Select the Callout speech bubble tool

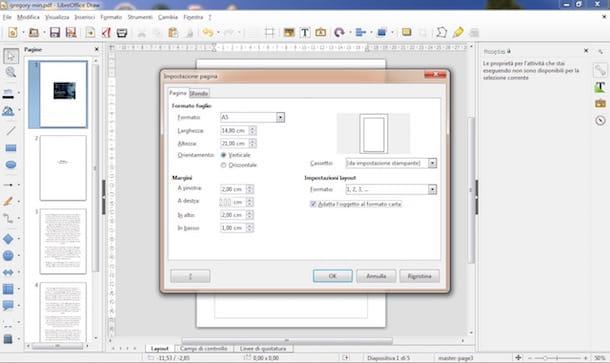[x=8, y=305]
